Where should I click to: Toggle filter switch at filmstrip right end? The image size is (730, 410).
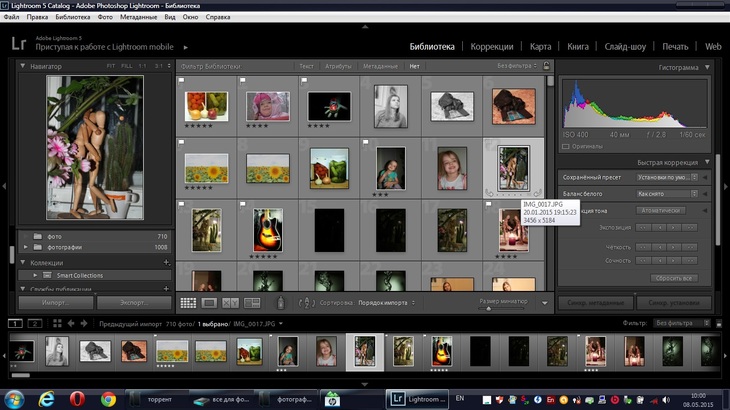point(719,323)
